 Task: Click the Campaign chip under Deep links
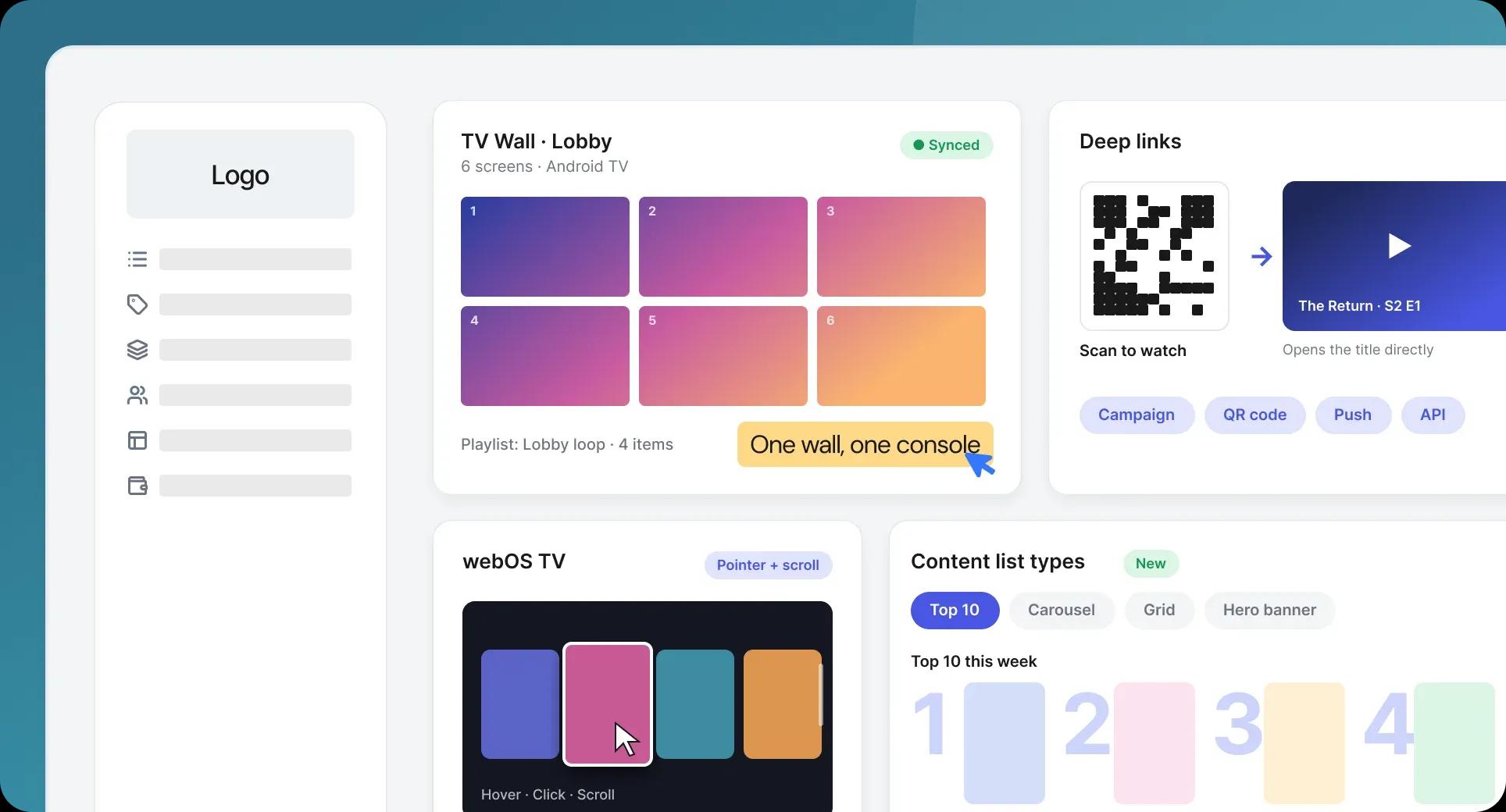(1137, 415)
